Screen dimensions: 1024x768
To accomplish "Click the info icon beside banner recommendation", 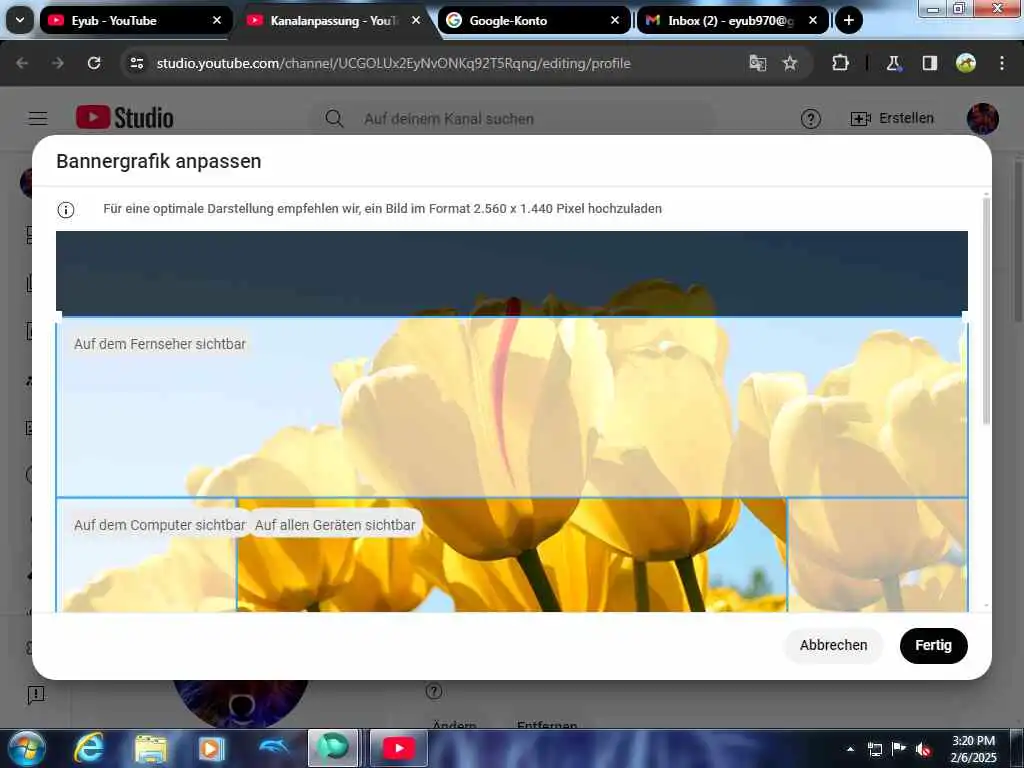I will point(66,210).
